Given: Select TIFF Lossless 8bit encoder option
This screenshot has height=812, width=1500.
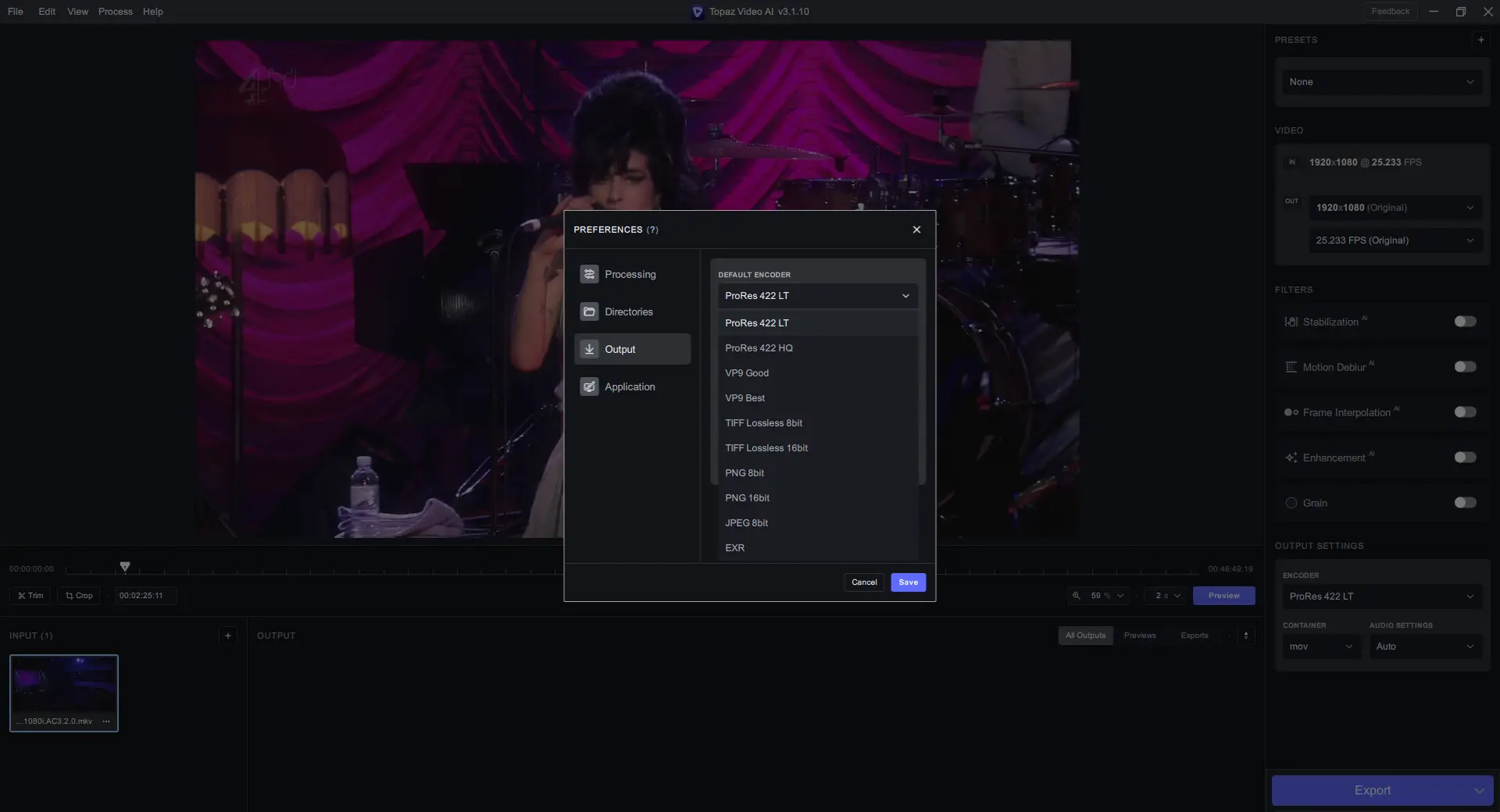Looking at the screenshot, I should click(818, 423).
